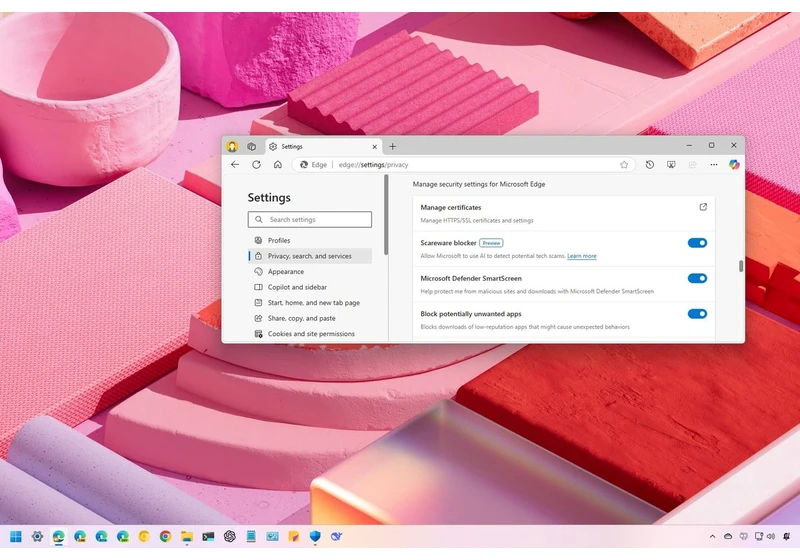Select the Settings browser tab
Image resolution: width=800 pixels, height=560 pixels.
click(x=323, y=146)
